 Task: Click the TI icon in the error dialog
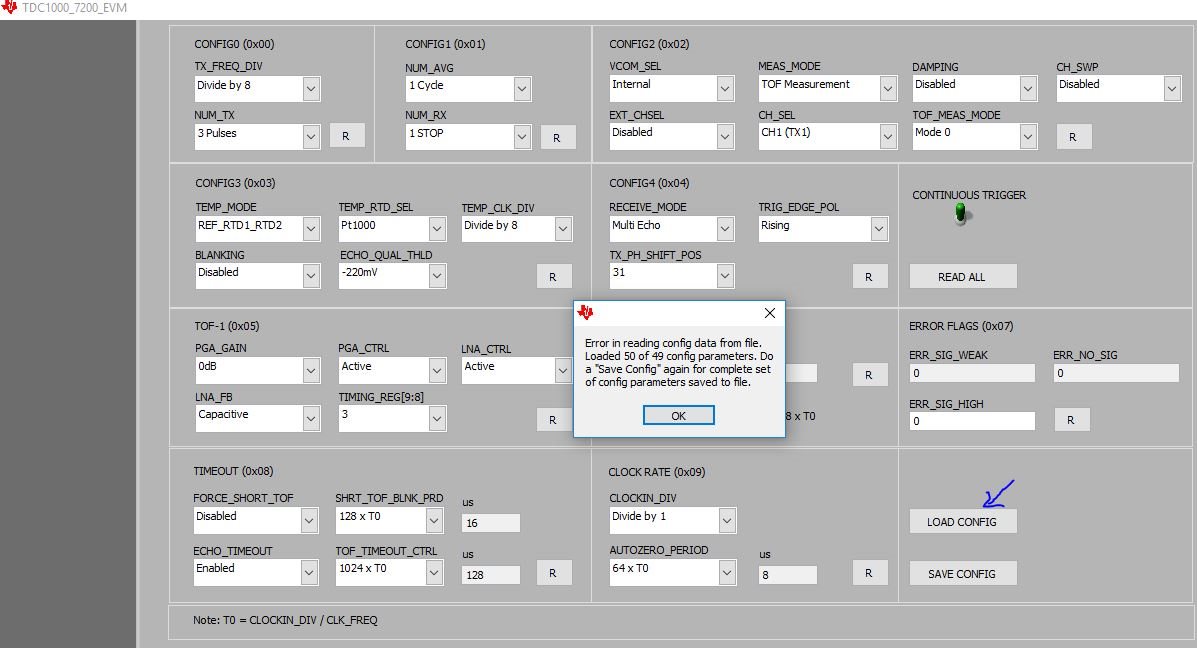click(x=585, y=312)
